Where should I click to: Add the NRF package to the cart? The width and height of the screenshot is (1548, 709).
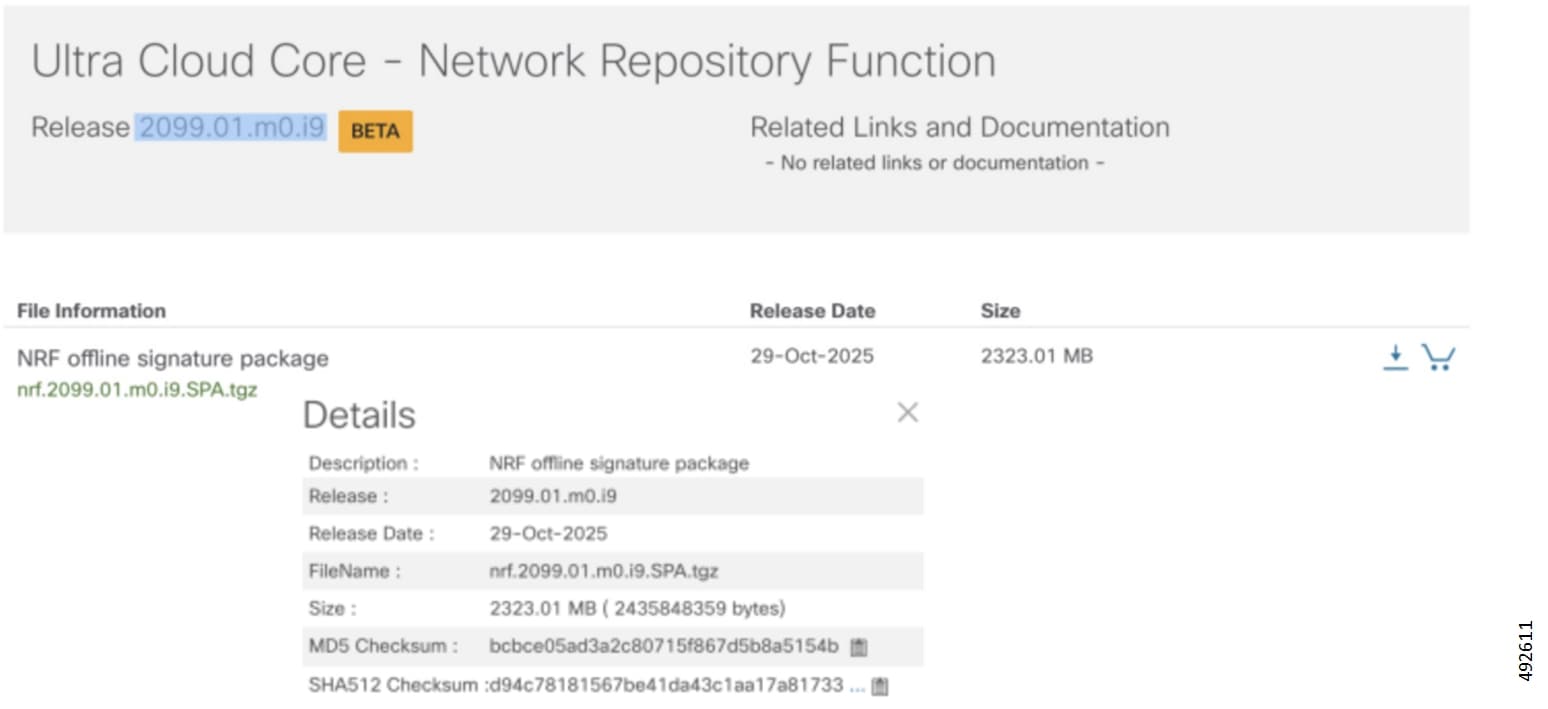pos(1438,357)
